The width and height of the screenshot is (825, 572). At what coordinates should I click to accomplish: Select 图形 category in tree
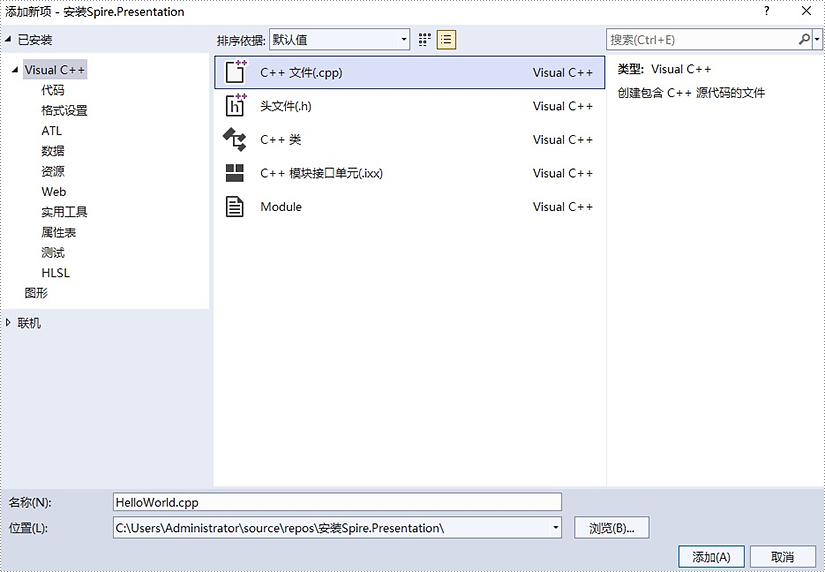click(x=36, y=293)
